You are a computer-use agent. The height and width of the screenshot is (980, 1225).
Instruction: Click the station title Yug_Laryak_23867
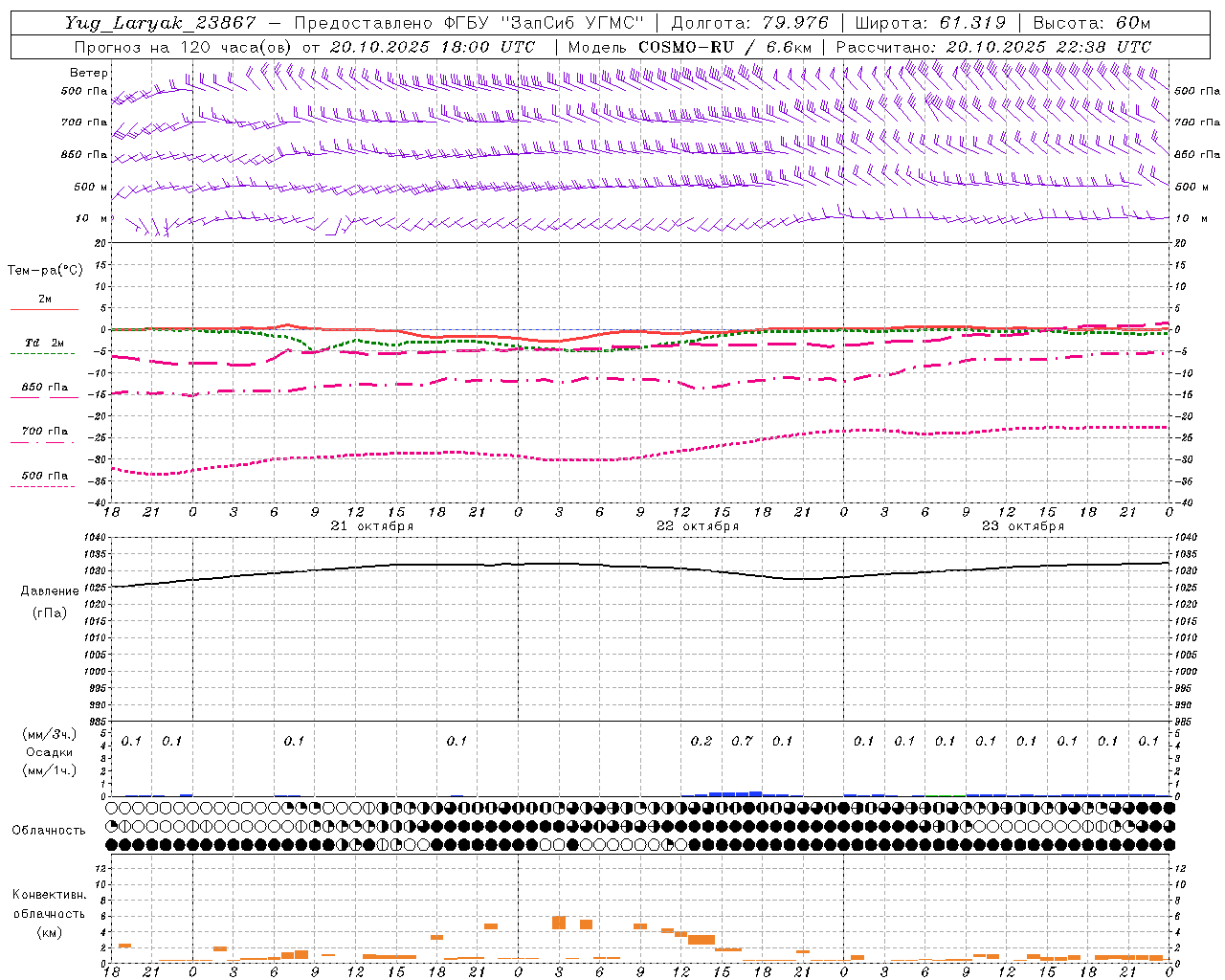(161, 23)
